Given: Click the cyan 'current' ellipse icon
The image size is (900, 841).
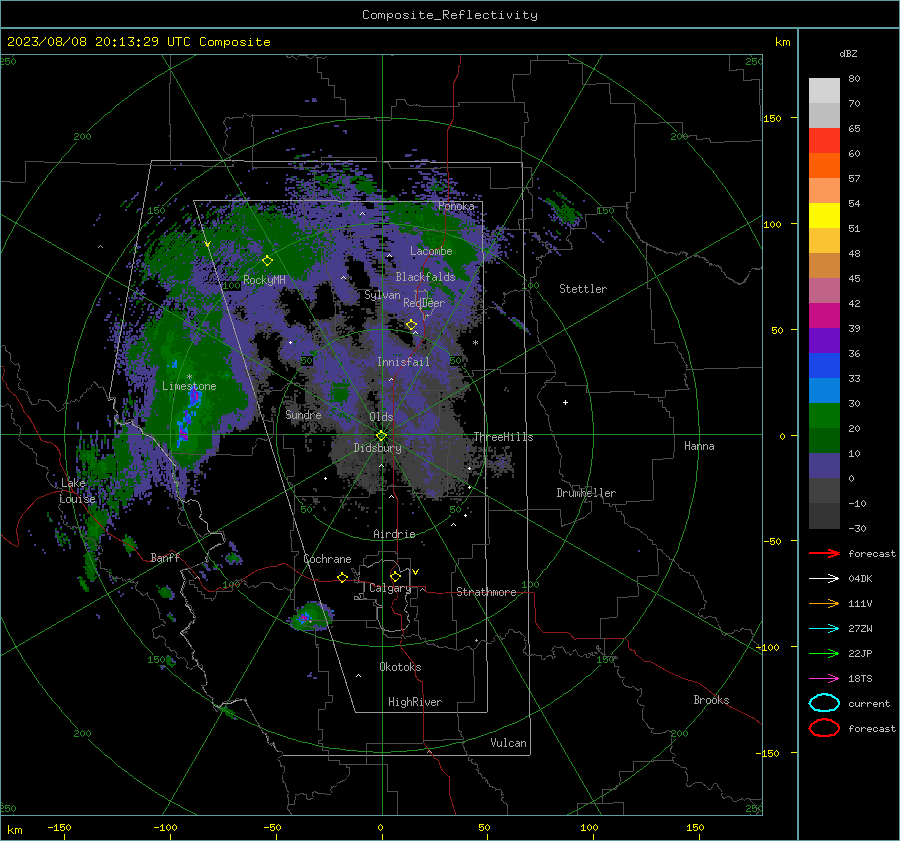Looking at the screenshot, I should [824, 703].
